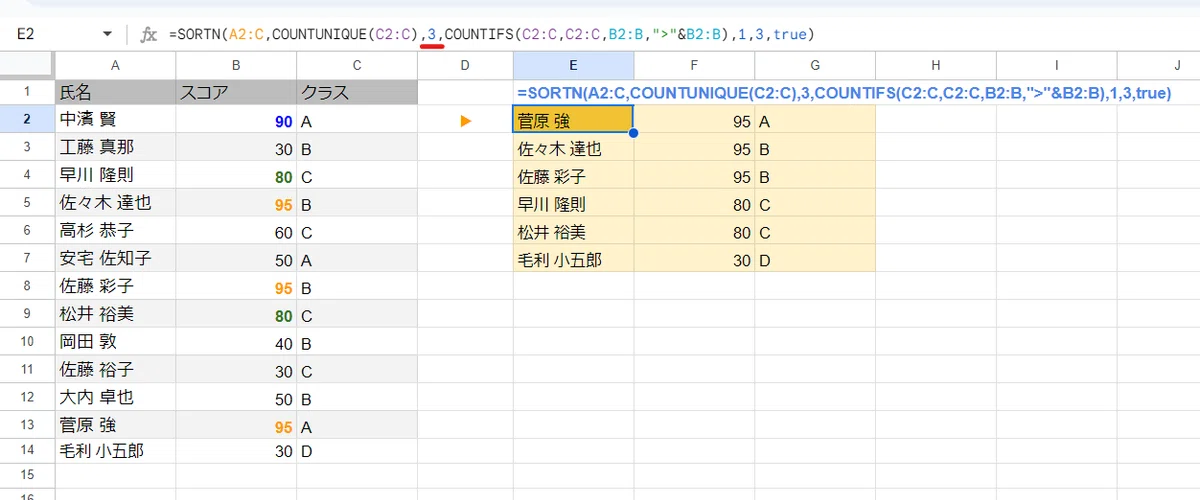Screen dimensions: 1200x500
Task: Select cell 中濱 賢 in column A
Action: [115, 120]
